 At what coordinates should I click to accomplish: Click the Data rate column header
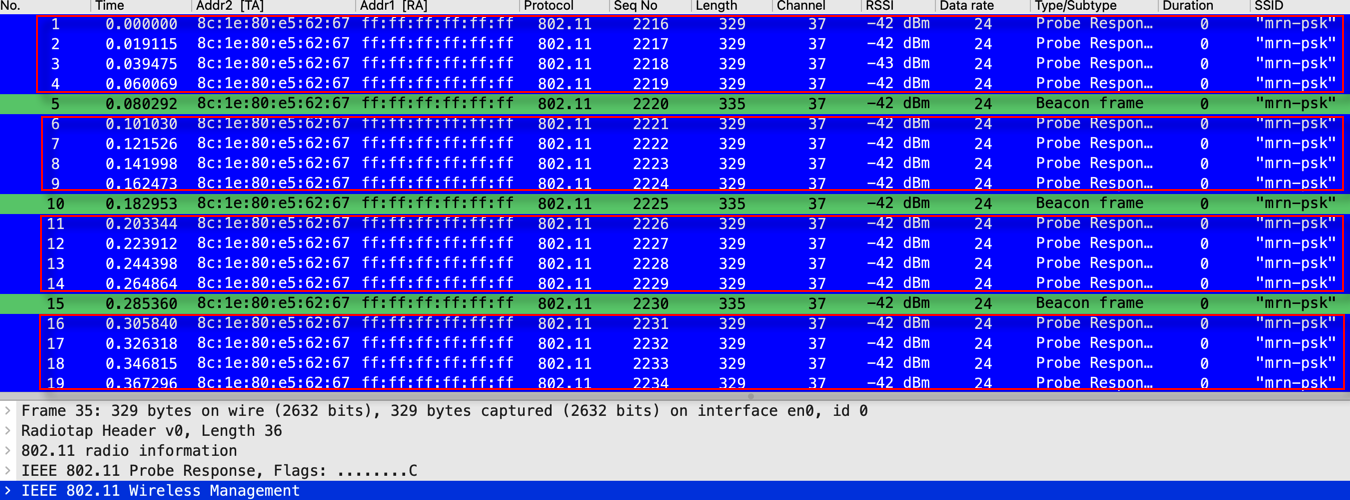[966, 6]
